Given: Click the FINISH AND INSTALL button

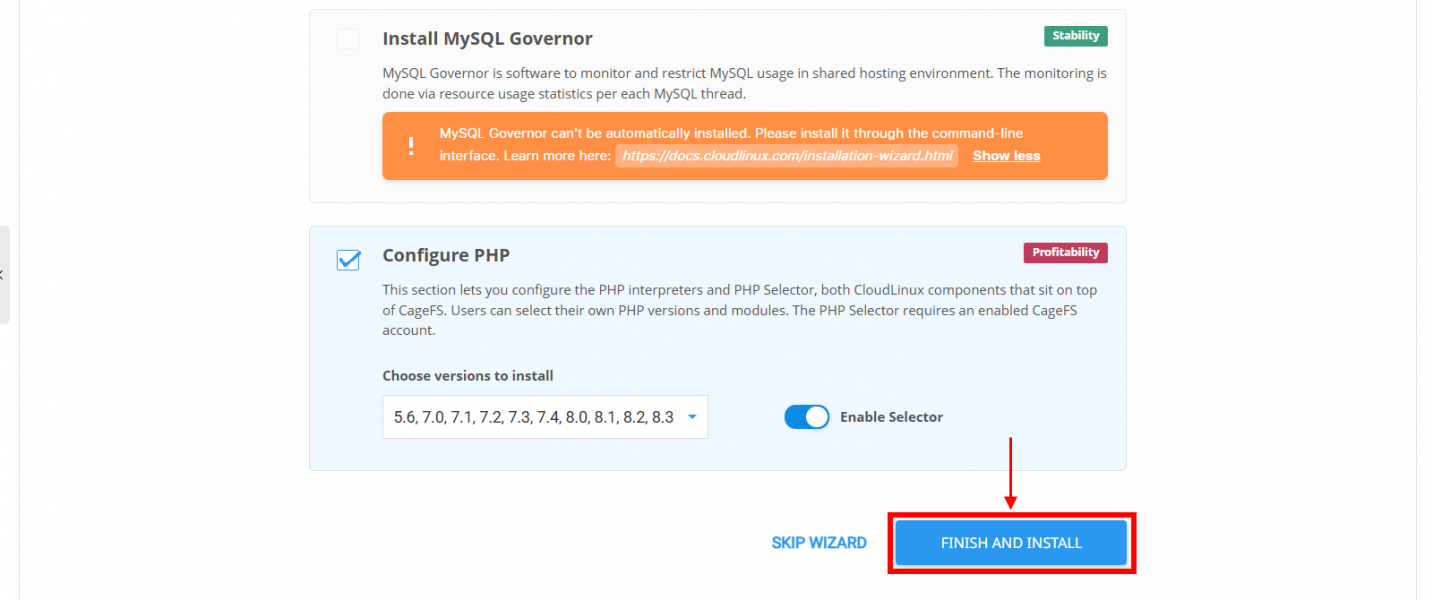Looking at the screenshot, I should click(1011, 543).
